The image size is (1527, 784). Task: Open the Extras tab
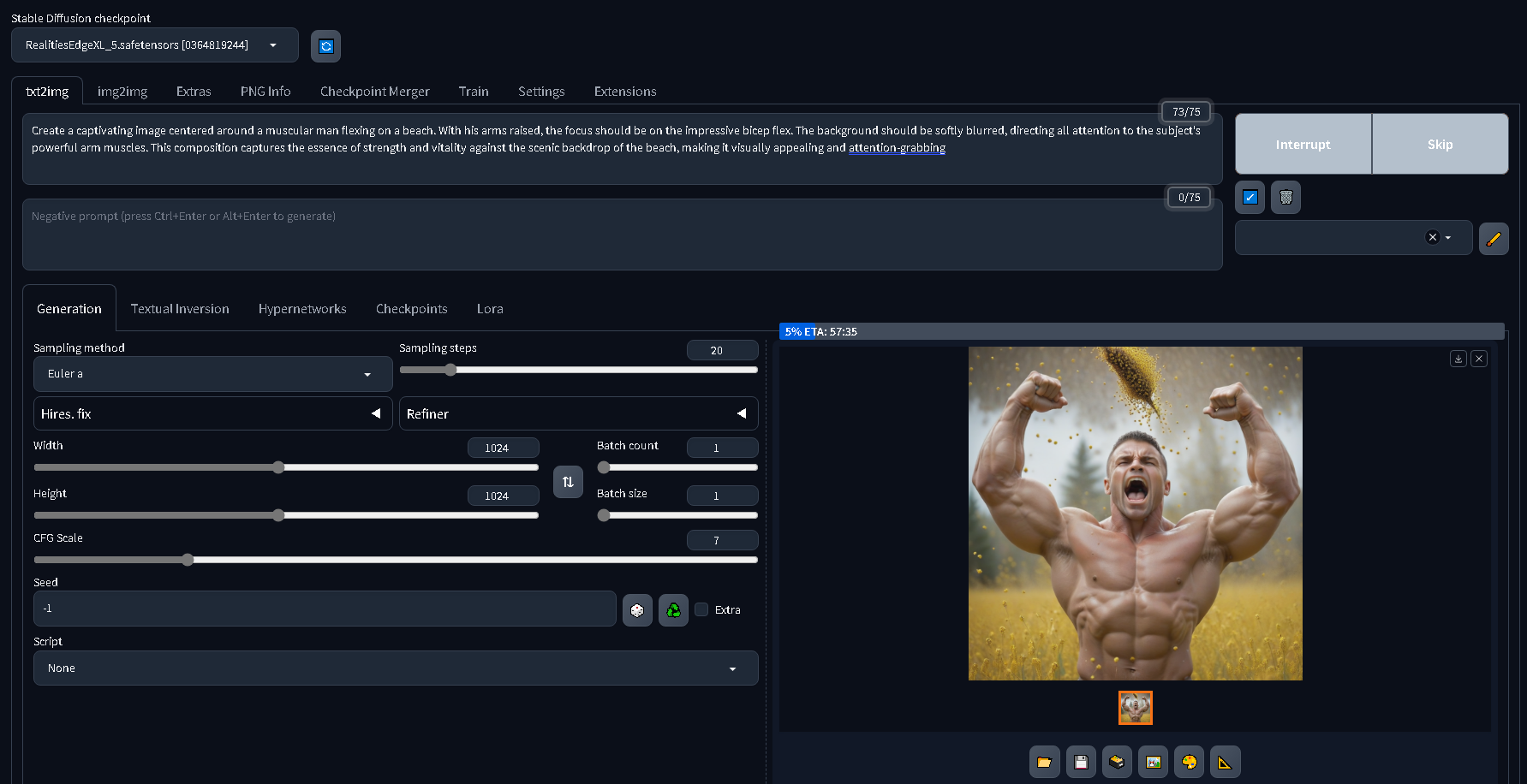(x=194, y=92)
